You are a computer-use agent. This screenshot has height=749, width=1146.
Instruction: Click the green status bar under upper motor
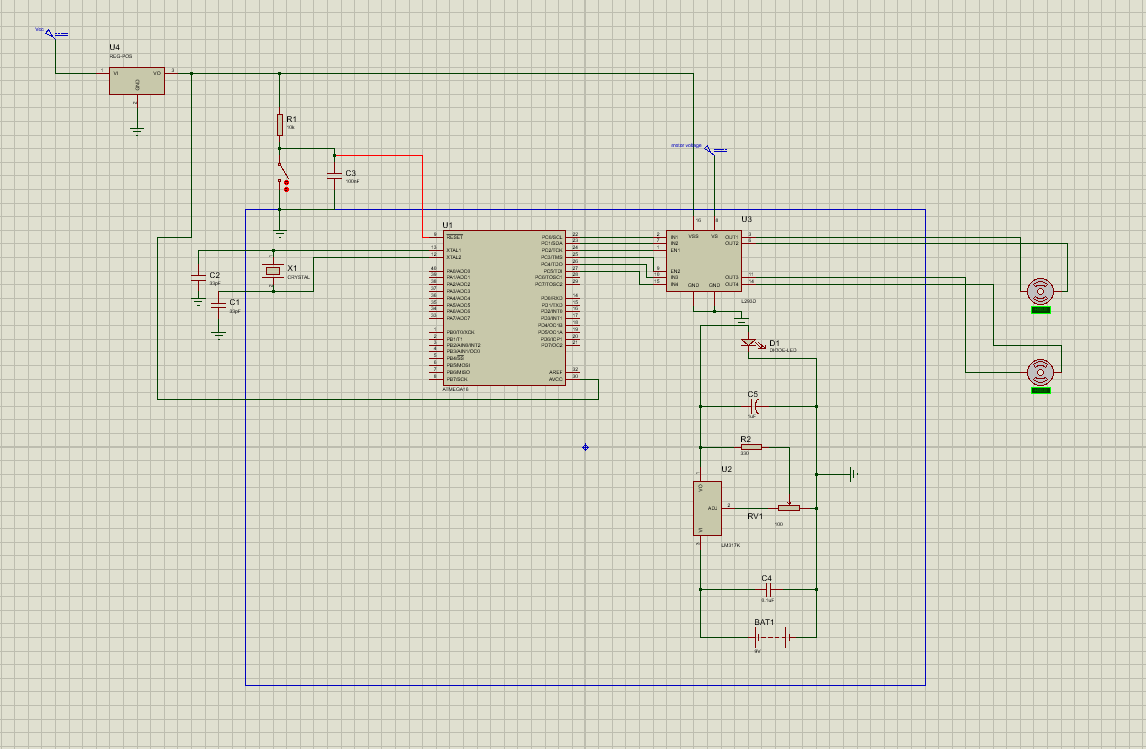point(1041,311)
